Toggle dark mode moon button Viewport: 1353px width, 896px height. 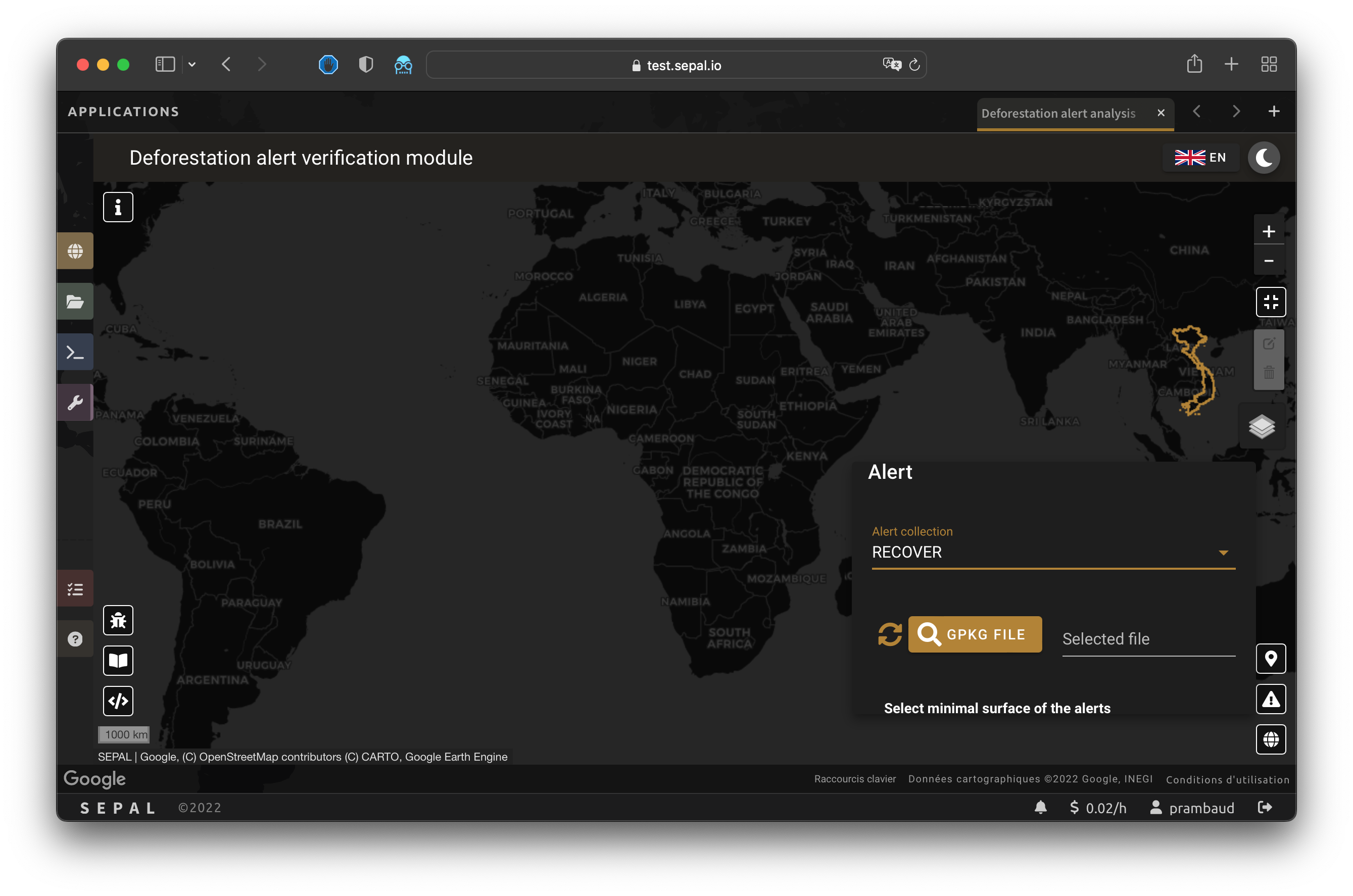(1263, 158)
